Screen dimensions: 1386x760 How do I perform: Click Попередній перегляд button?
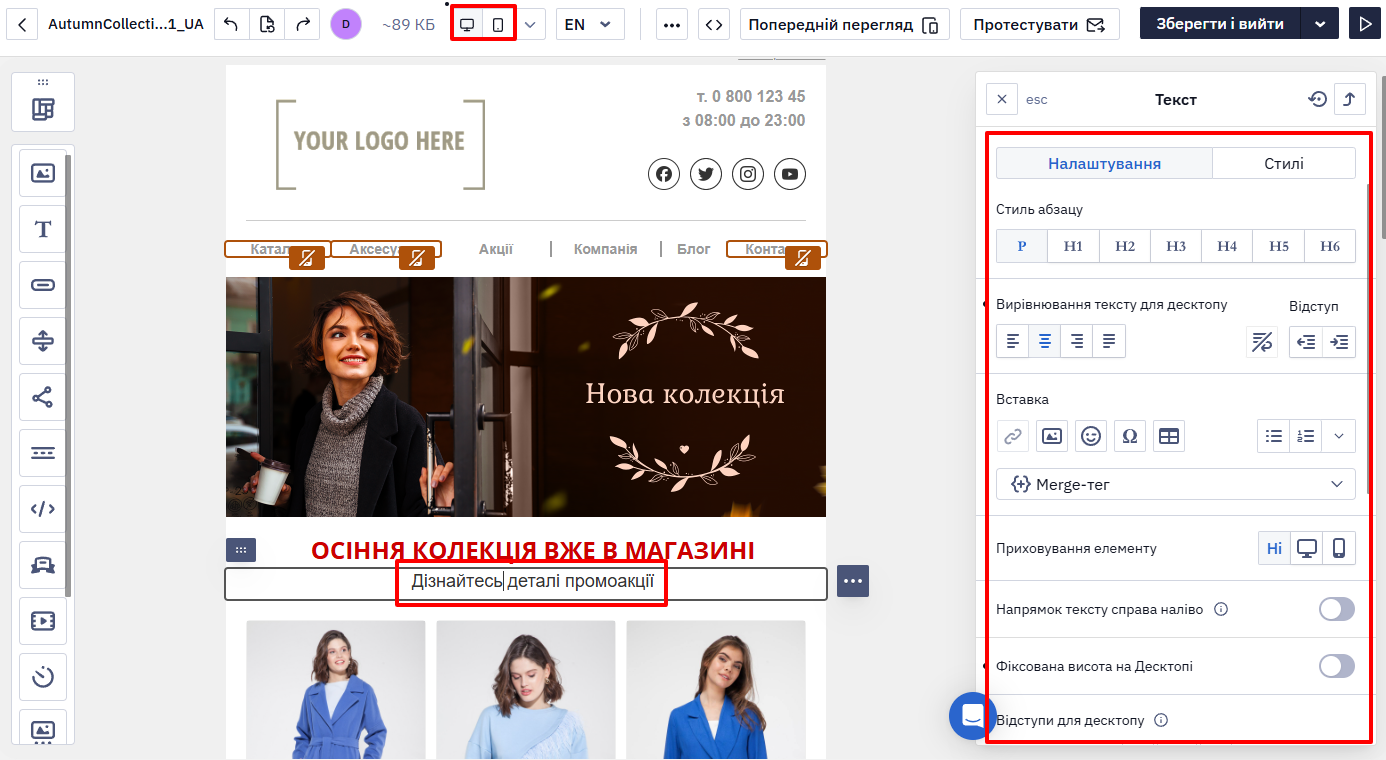pos(845,24)
